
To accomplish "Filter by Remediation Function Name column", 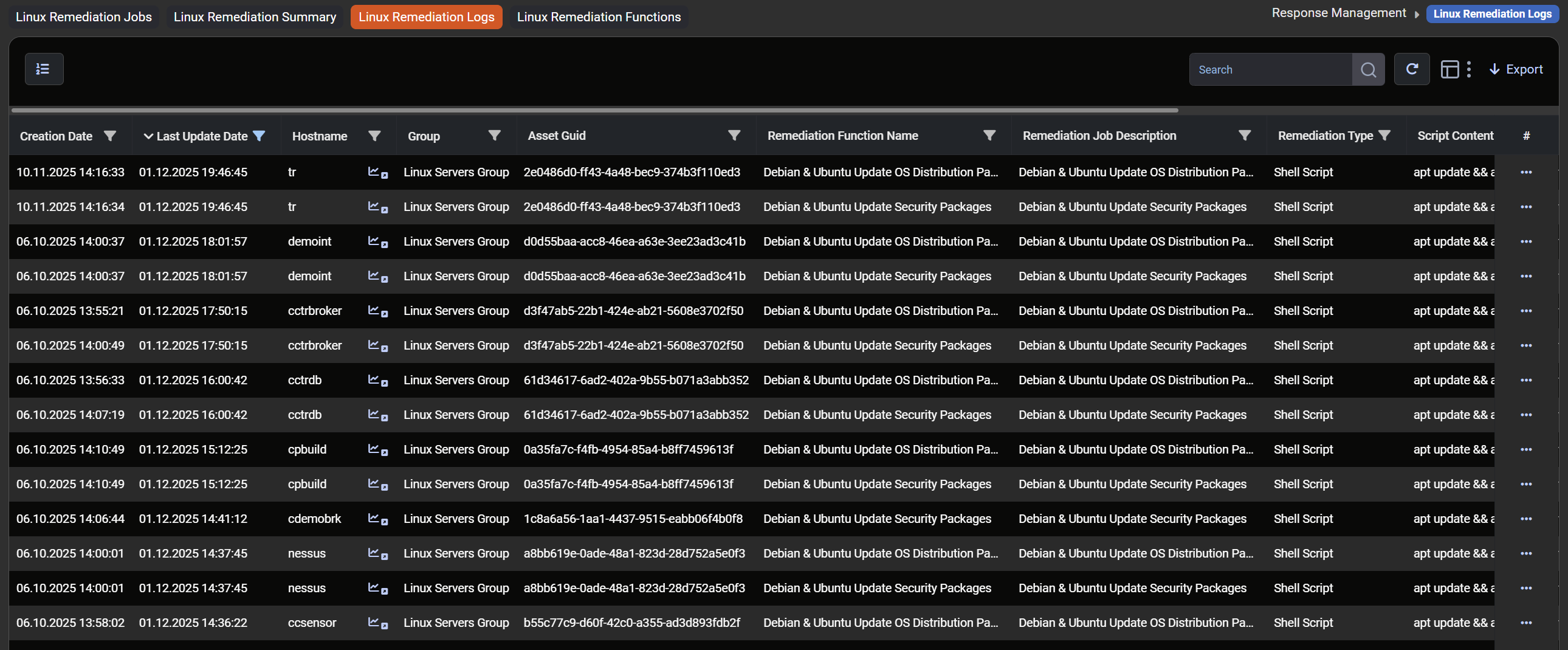I will pos(989,135).
